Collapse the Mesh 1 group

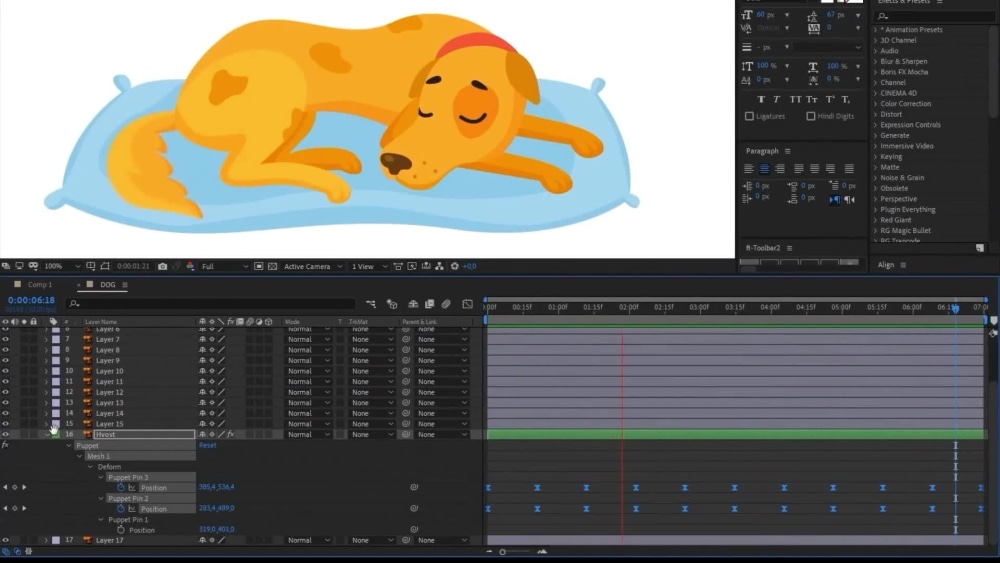(80, 456)
